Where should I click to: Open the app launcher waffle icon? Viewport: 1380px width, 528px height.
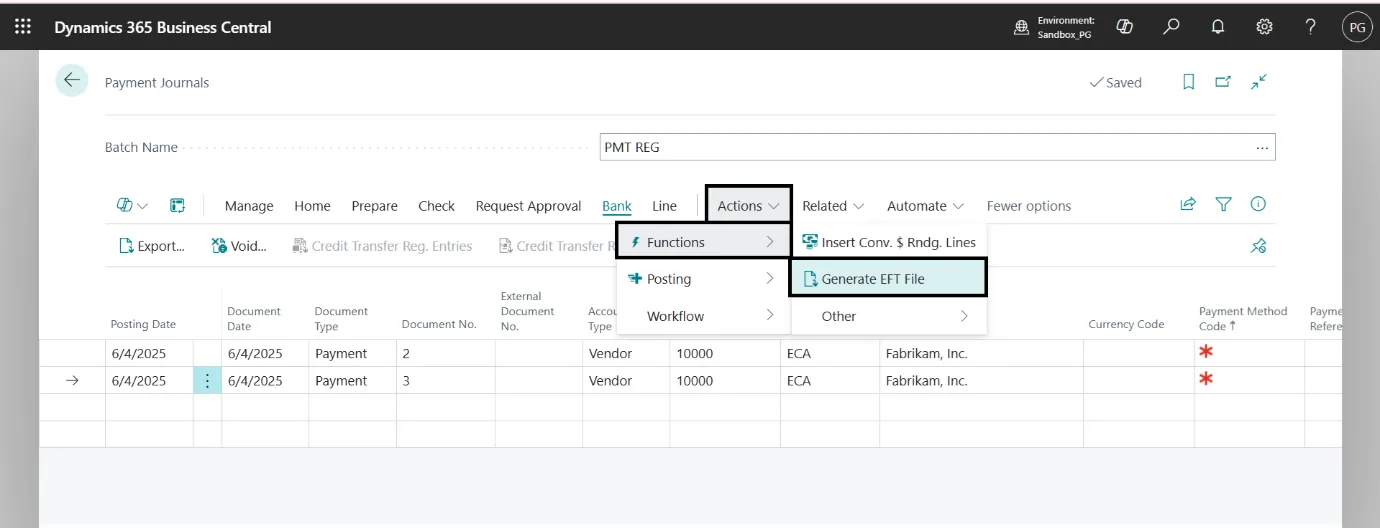click(x=23, y=27)
